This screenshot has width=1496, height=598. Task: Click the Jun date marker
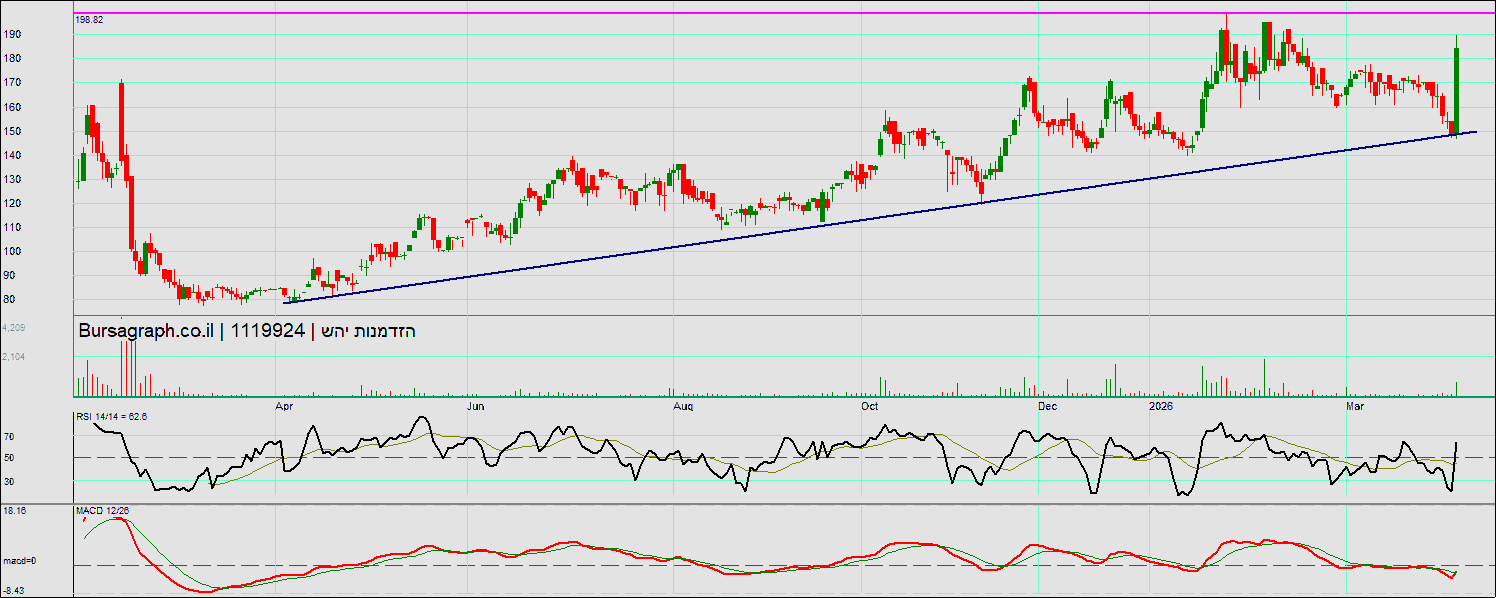point(476,407)
